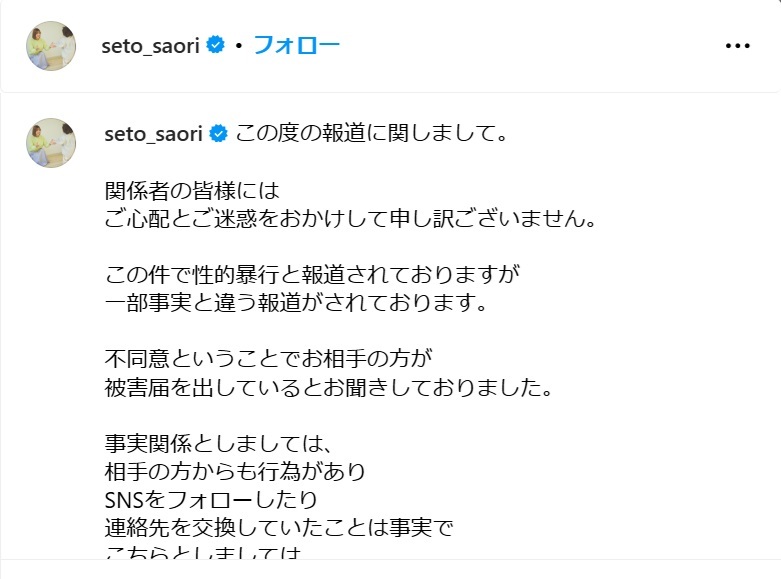Click the line SNSをフォローしたり
Image resolution: width=781 pixels, height=579 pixels.
pyautogui.click(x=211, y=500)
